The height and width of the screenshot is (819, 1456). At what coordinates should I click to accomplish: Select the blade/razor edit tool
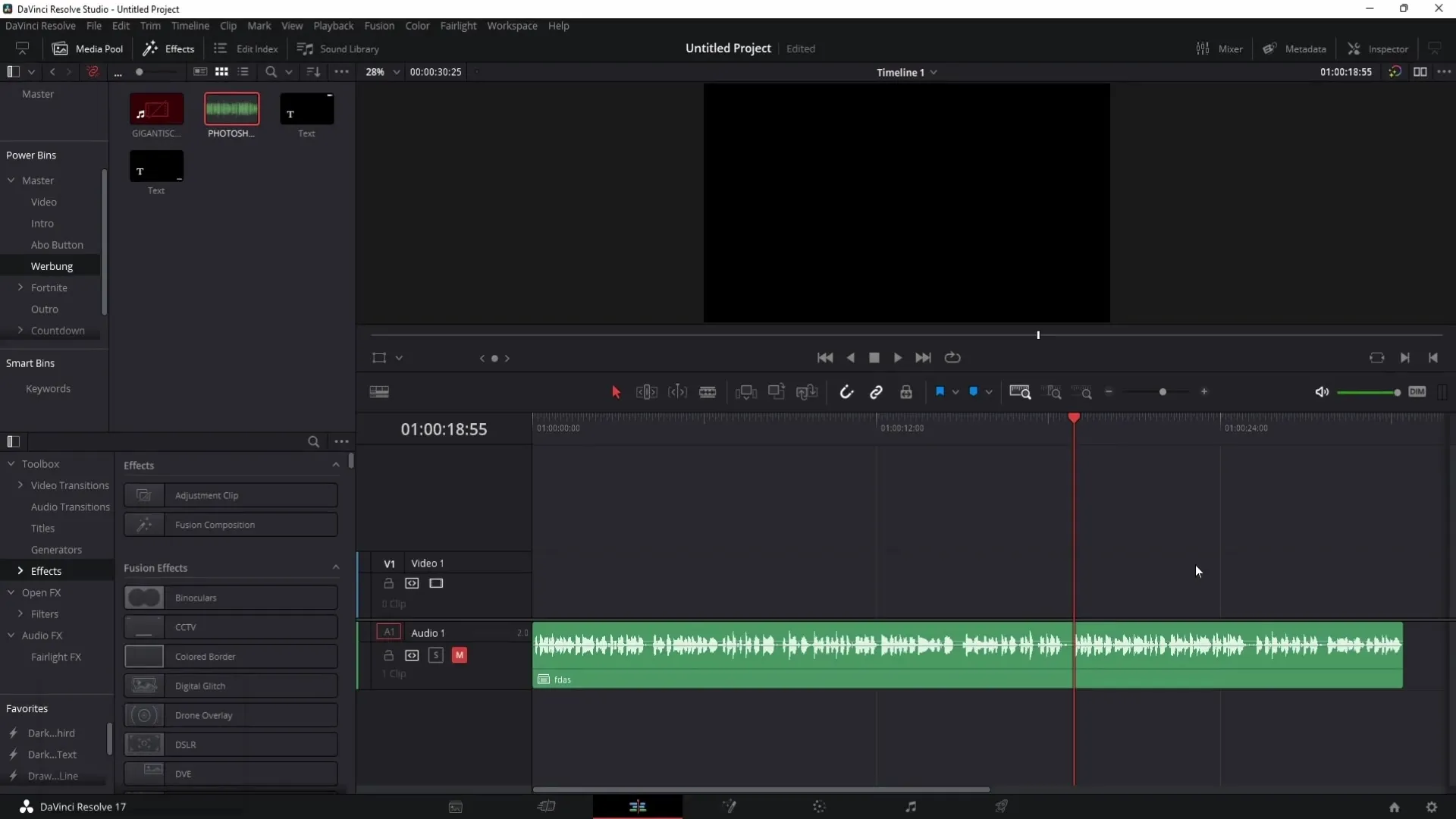[708, 391]
